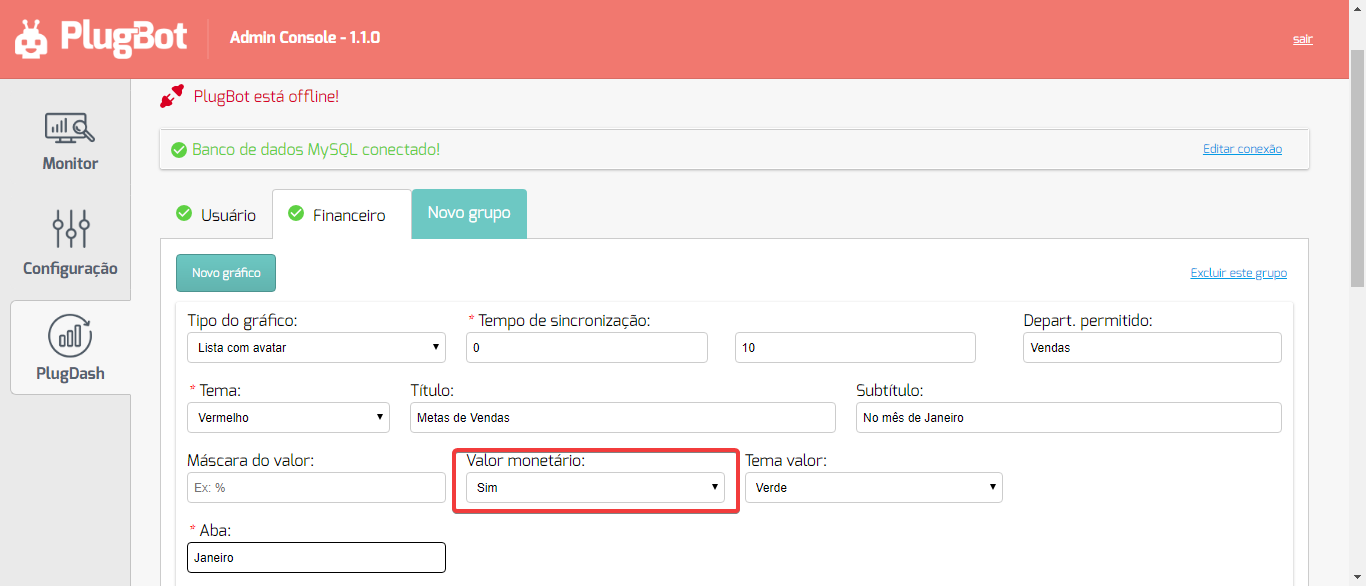The image size is (1366, 586).
Task: Open the Novo grupo tab
Action: click(x=469, y=213)
